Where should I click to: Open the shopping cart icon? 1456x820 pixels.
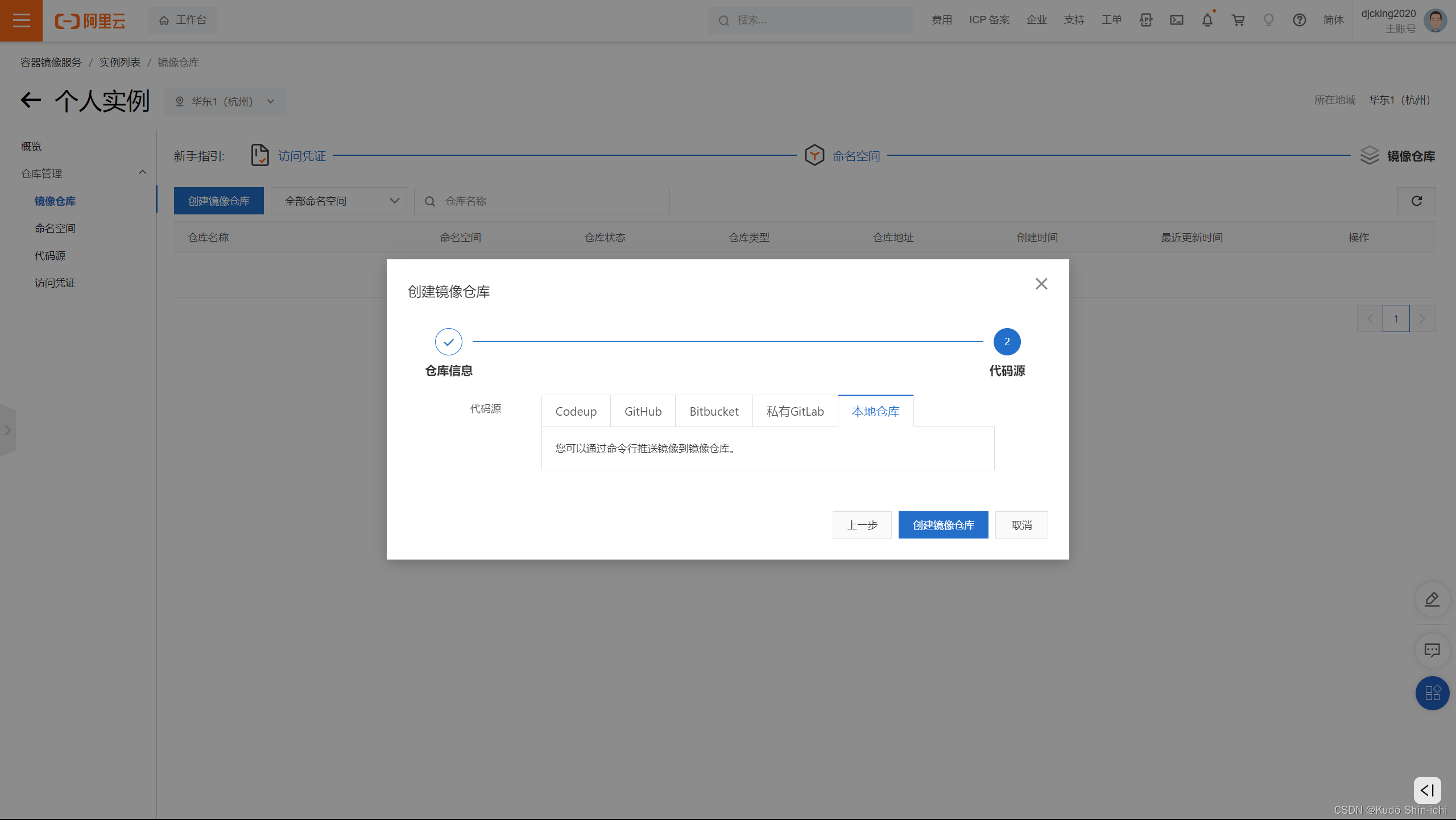(1238, 20)
